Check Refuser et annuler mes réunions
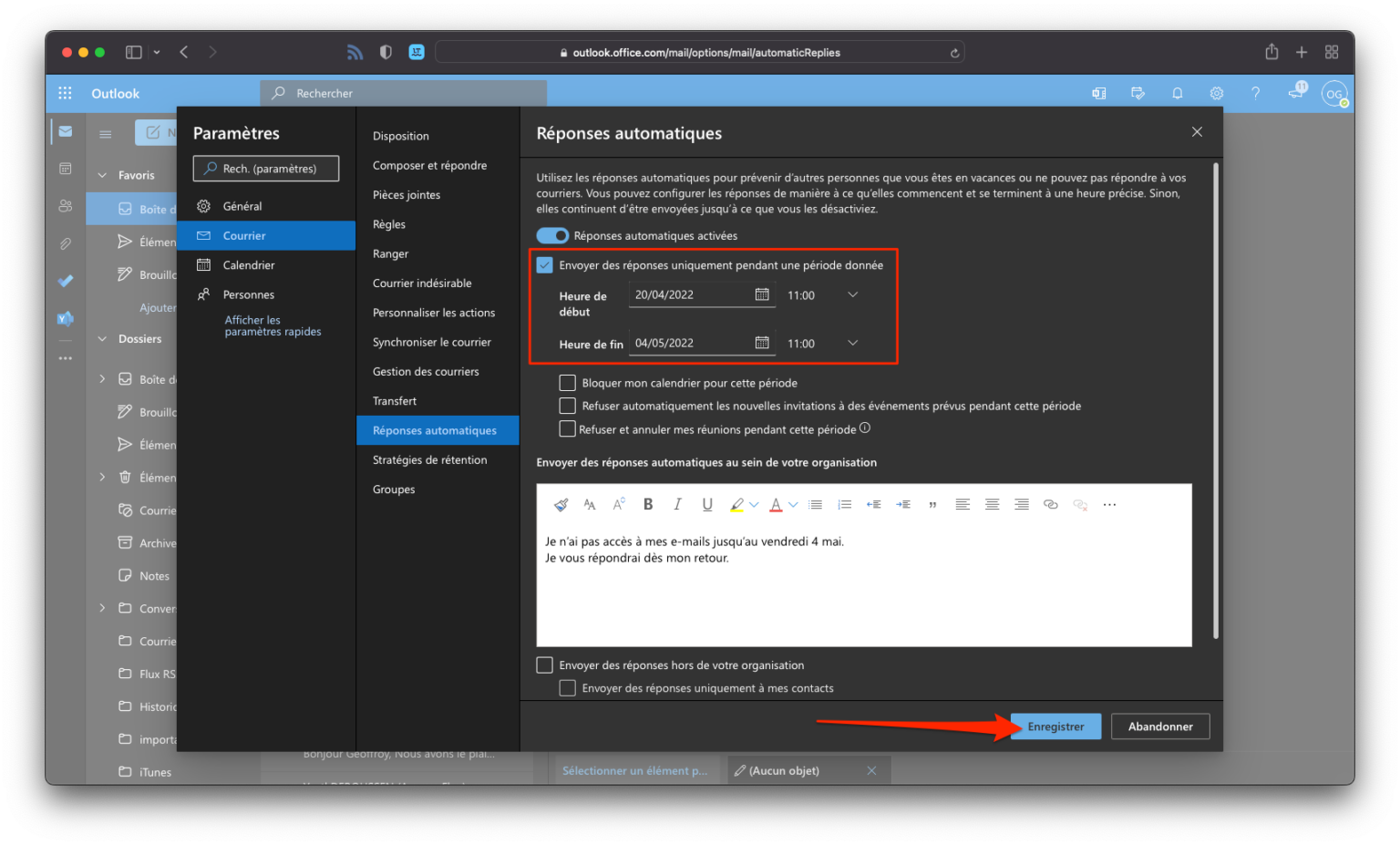The image size is (1400, 845). (567, 428)
